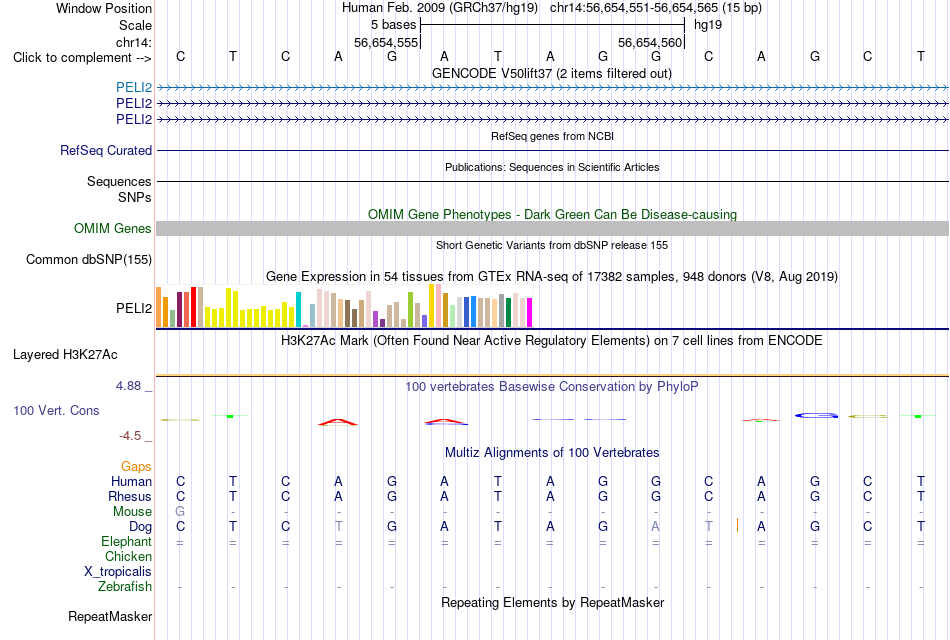
Task: Click the 'H3K27Ac Mark' ENCODE track title
Action: tap(552, 341)
